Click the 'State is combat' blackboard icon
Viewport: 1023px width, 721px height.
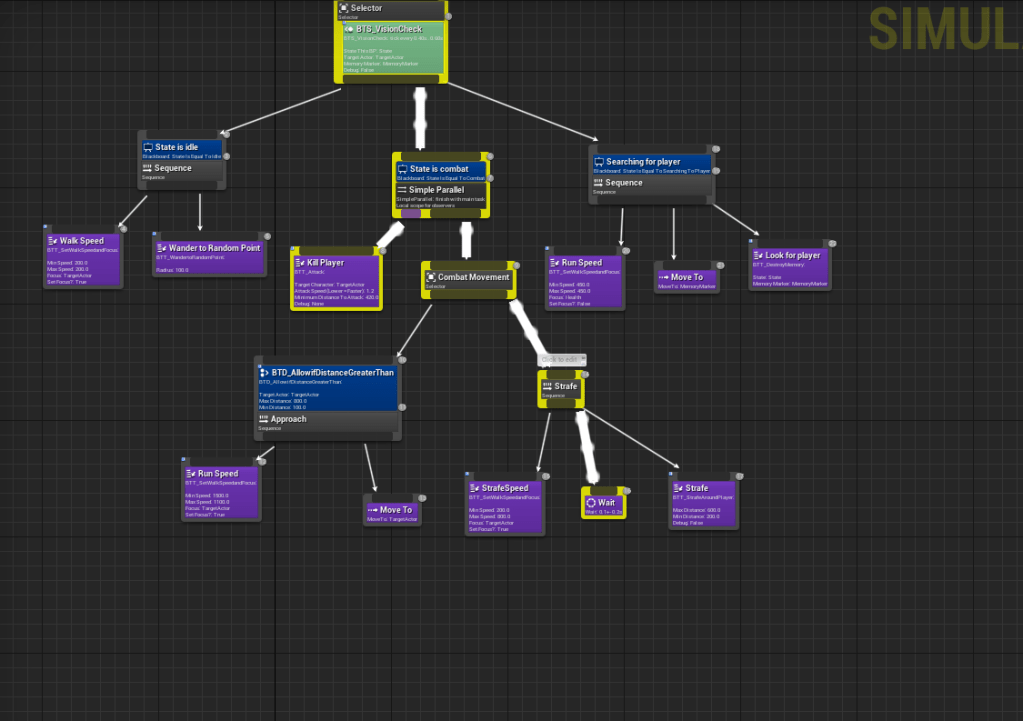point(402,169)
